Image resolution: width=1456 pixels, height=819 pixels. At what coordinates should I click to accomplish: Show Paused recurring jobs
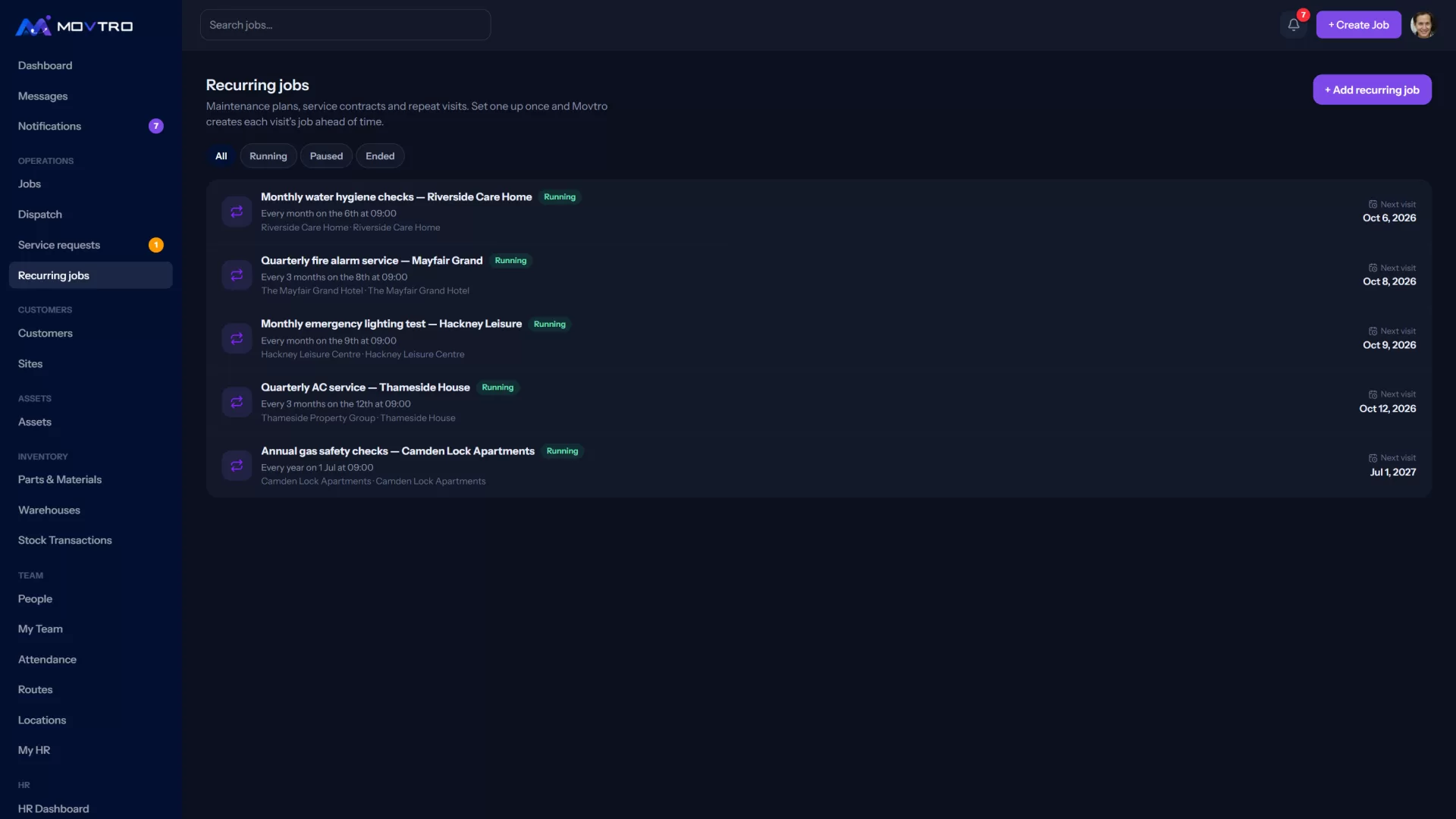click(326, 156)
